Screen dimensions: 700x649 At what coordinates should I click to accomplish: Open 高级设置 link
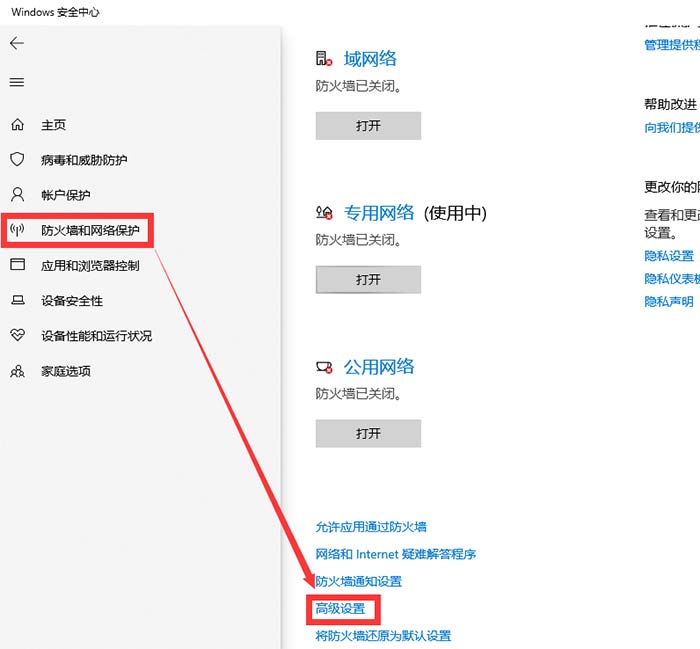pyautogui.click(x=340, y=608)
